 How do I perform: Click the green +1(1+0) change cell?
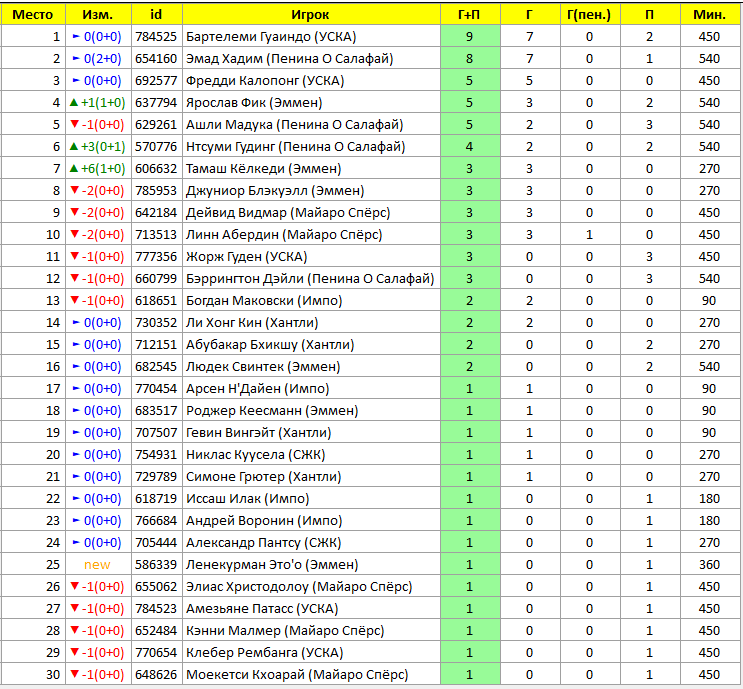click(98, 103)
